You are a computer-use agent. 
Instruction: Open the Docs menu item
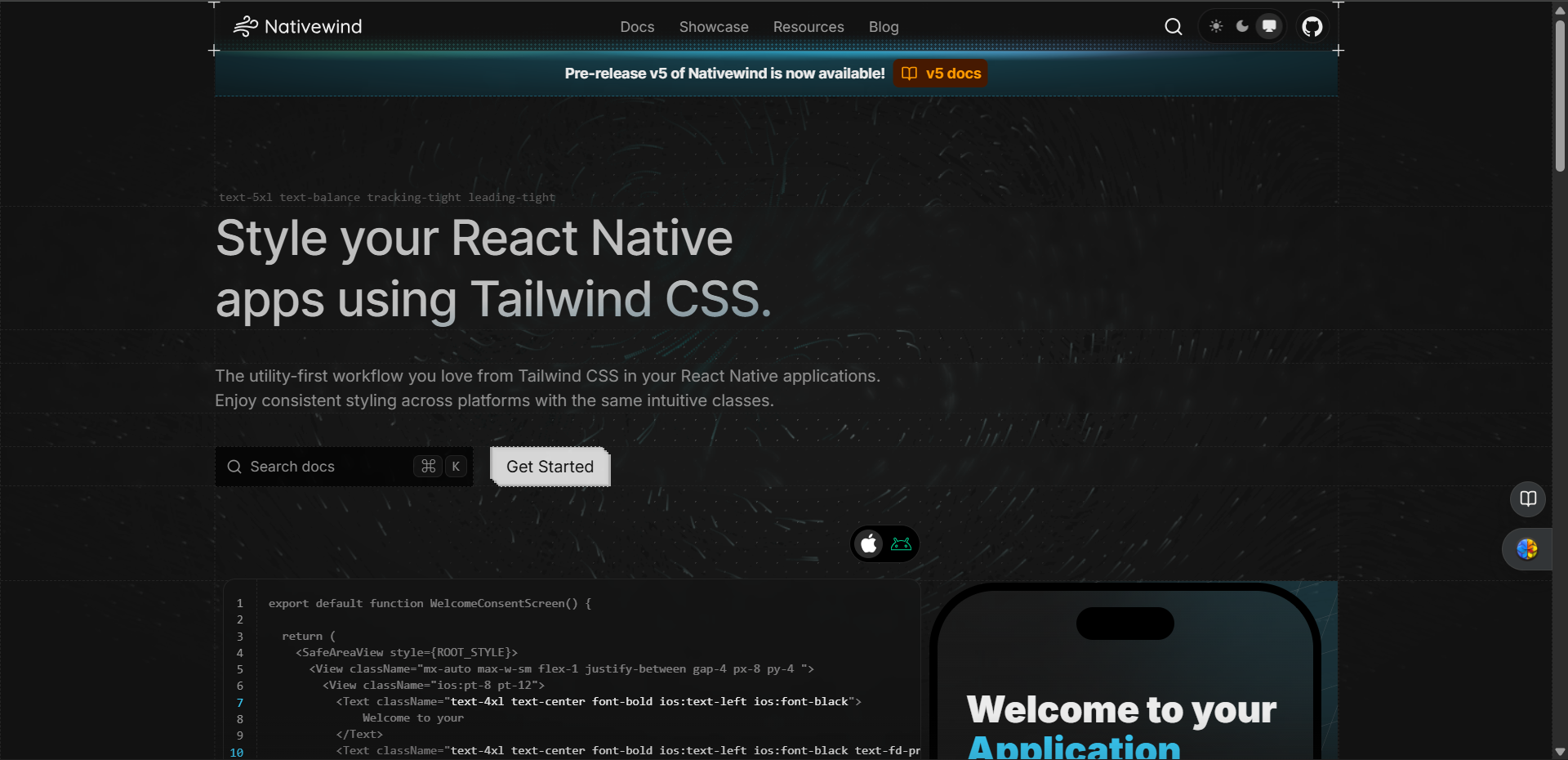(637, 27)
